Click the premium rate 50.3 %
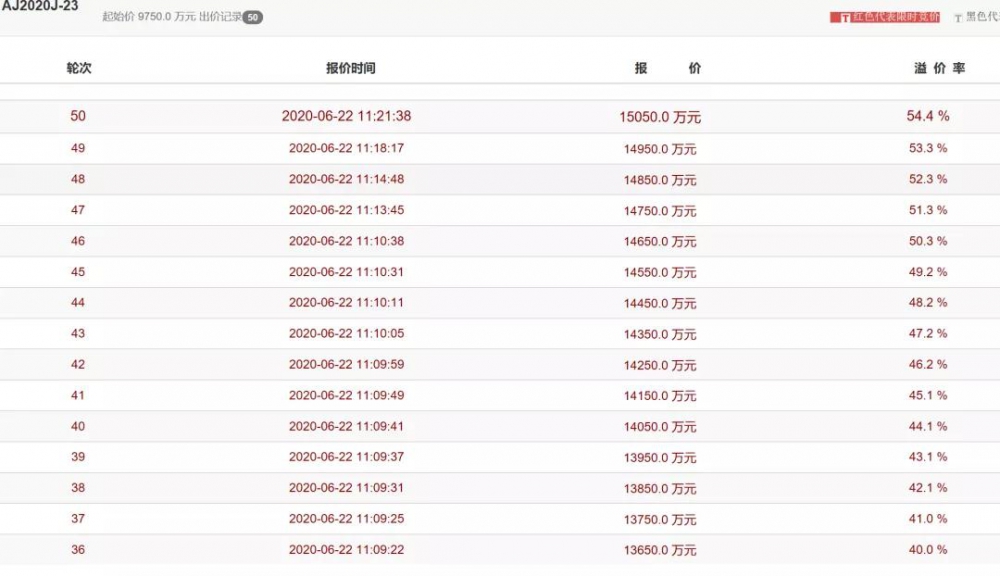The height and width of the screenshot is (576, 1000). tap(928, 241)
